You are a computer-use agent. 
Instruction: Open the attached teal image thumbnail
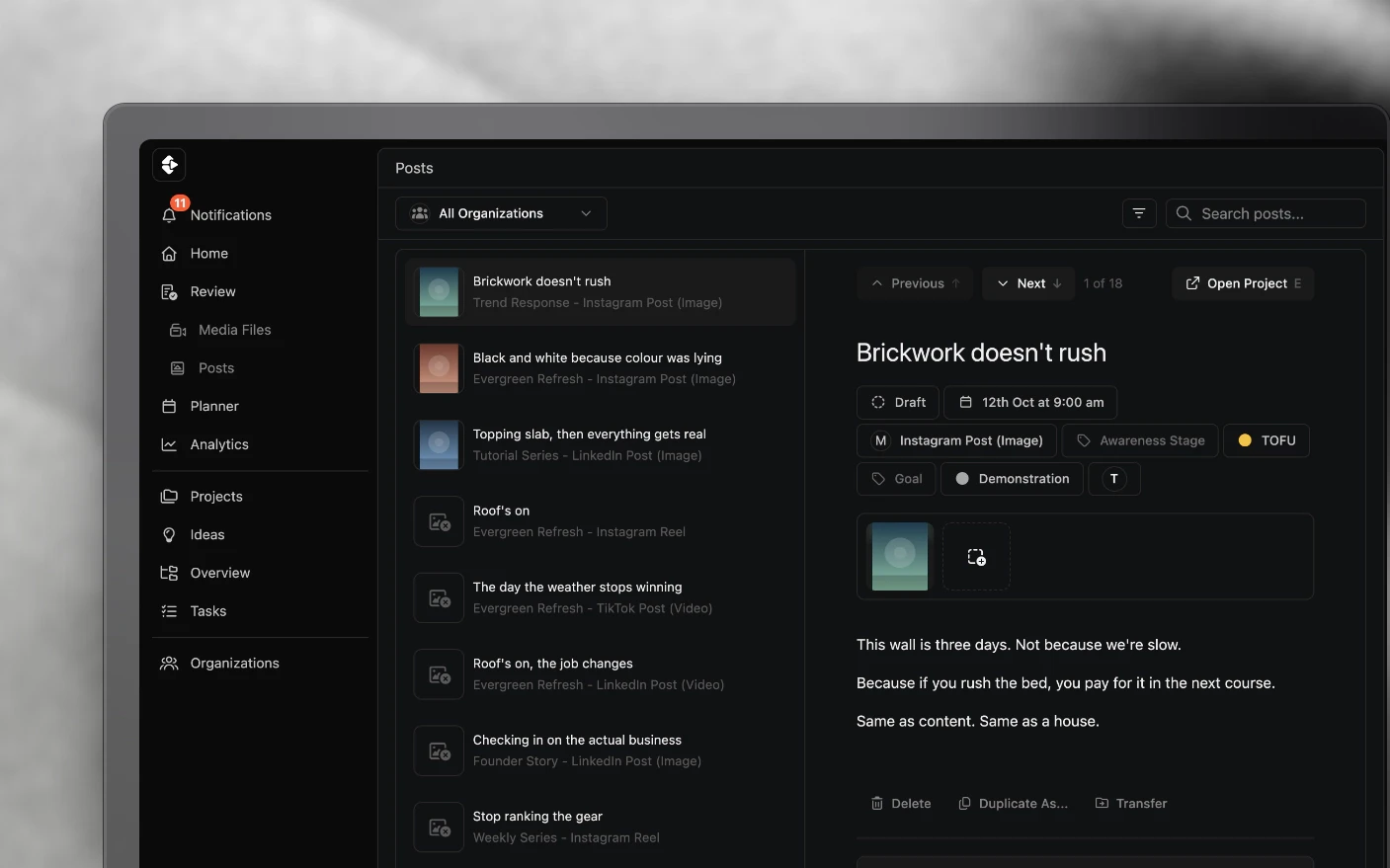pyautogui.click(x=899, y=557)
